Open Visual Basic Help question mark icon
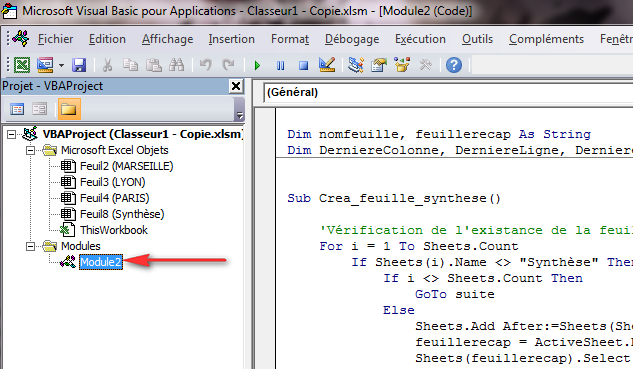This screenshot has height=369, width=633. click(454, 65)
